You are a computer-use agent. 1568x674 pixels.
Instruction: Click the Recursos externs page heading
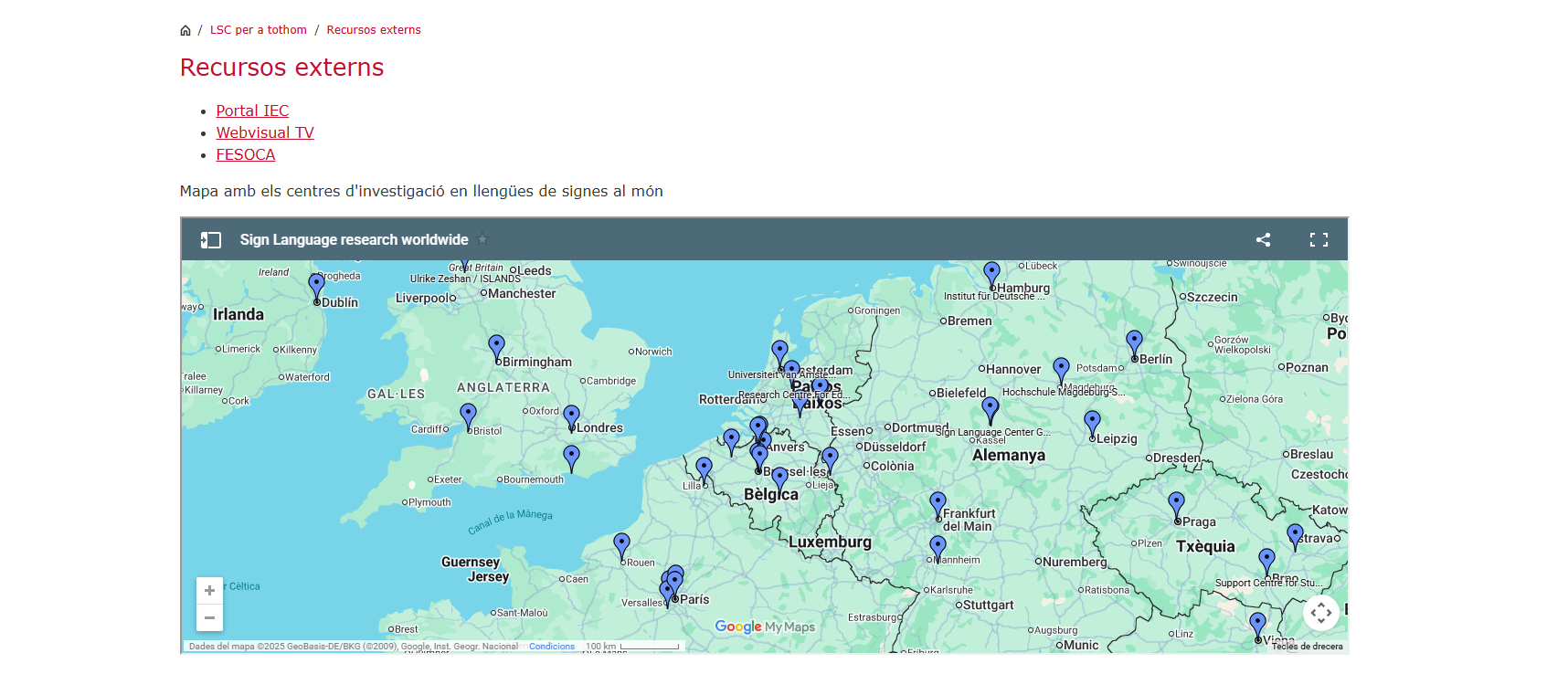coord(281,68)
